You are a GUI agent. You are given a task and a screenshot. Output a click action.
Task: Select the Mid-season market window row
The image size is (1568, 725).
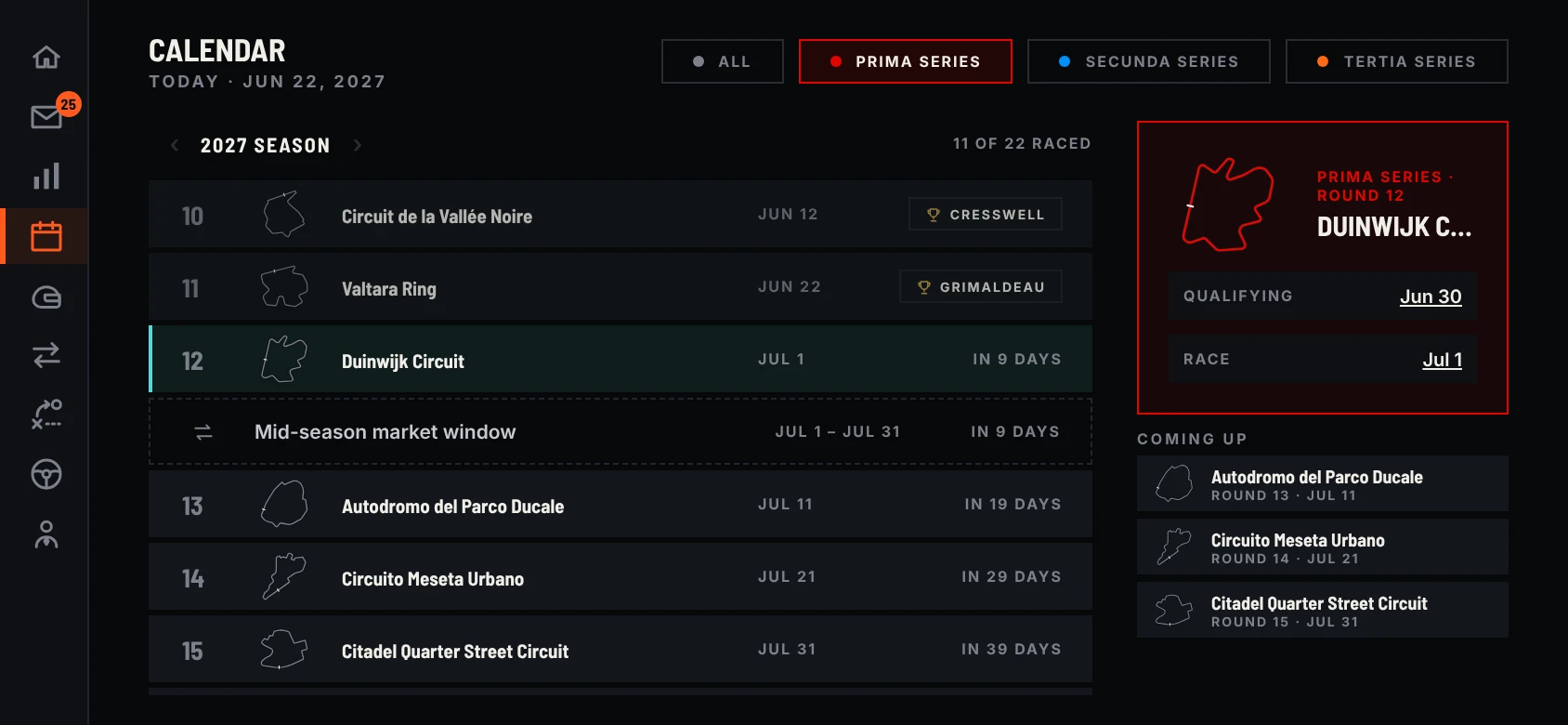point(621,431)
